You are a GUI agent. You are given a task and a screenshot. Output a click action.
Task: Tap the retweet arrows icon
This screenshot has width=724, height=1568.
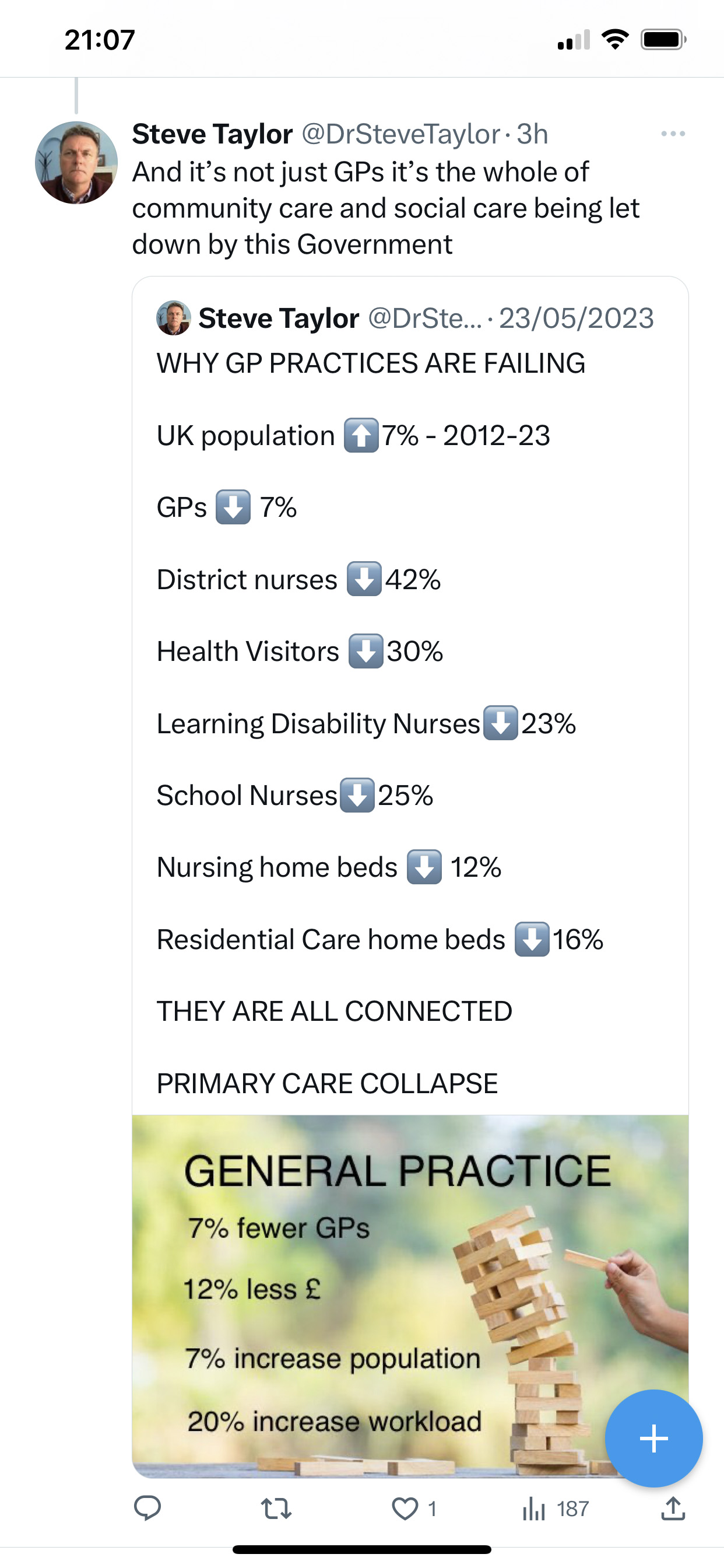(276, 1509)
